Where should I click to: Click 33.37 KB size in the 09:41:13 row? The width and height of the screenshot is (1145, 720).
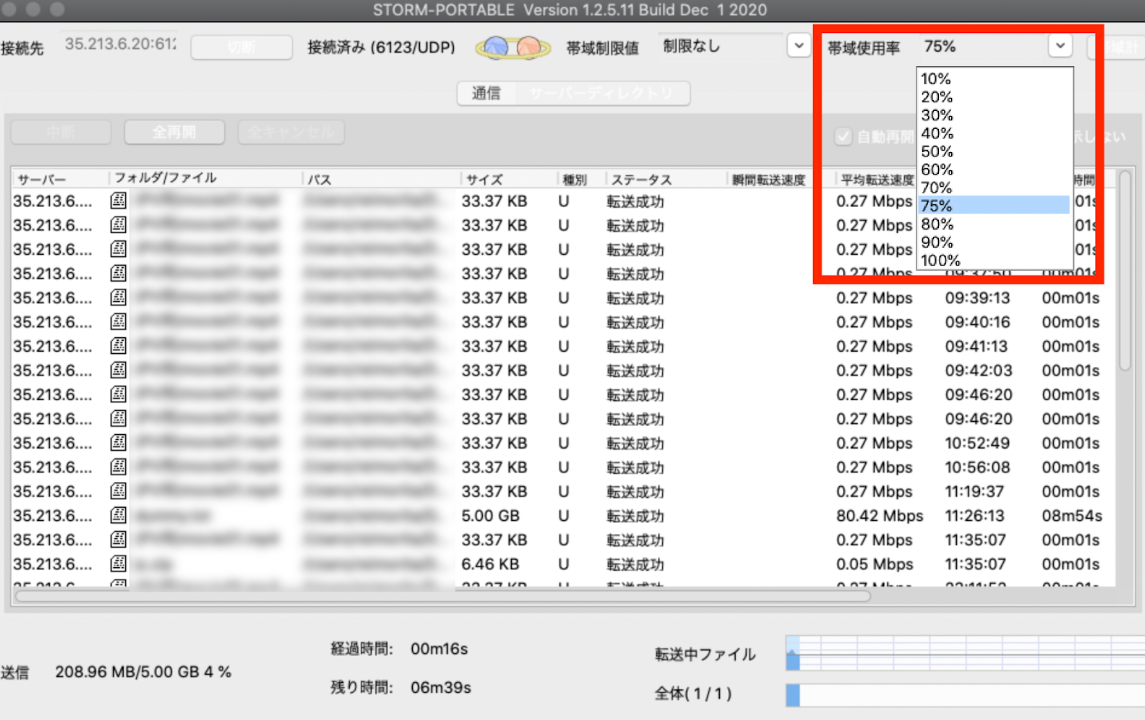coord(494,346)
